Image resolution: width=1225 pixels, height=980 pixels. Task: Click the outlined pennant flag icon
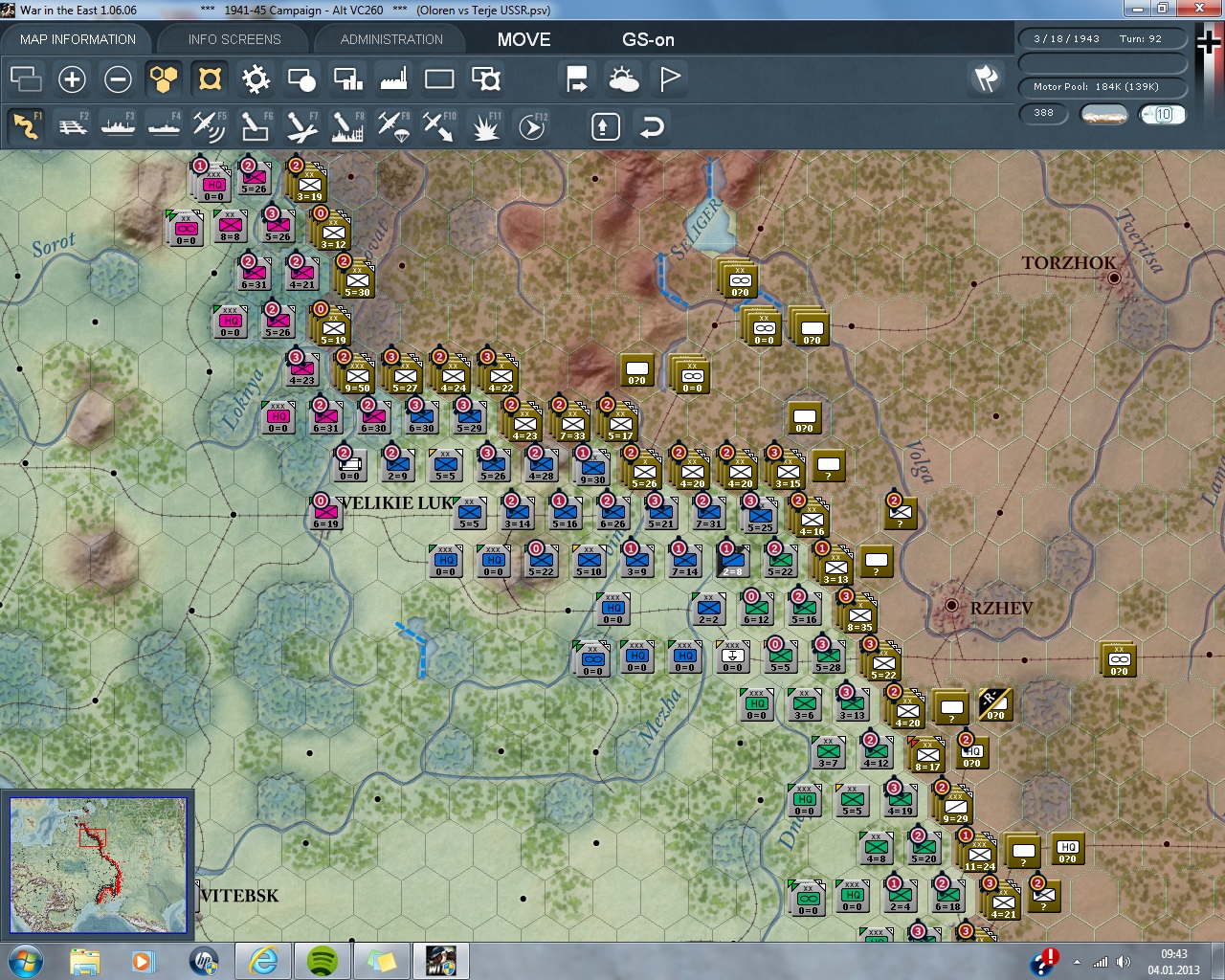(x=670, y=78)
